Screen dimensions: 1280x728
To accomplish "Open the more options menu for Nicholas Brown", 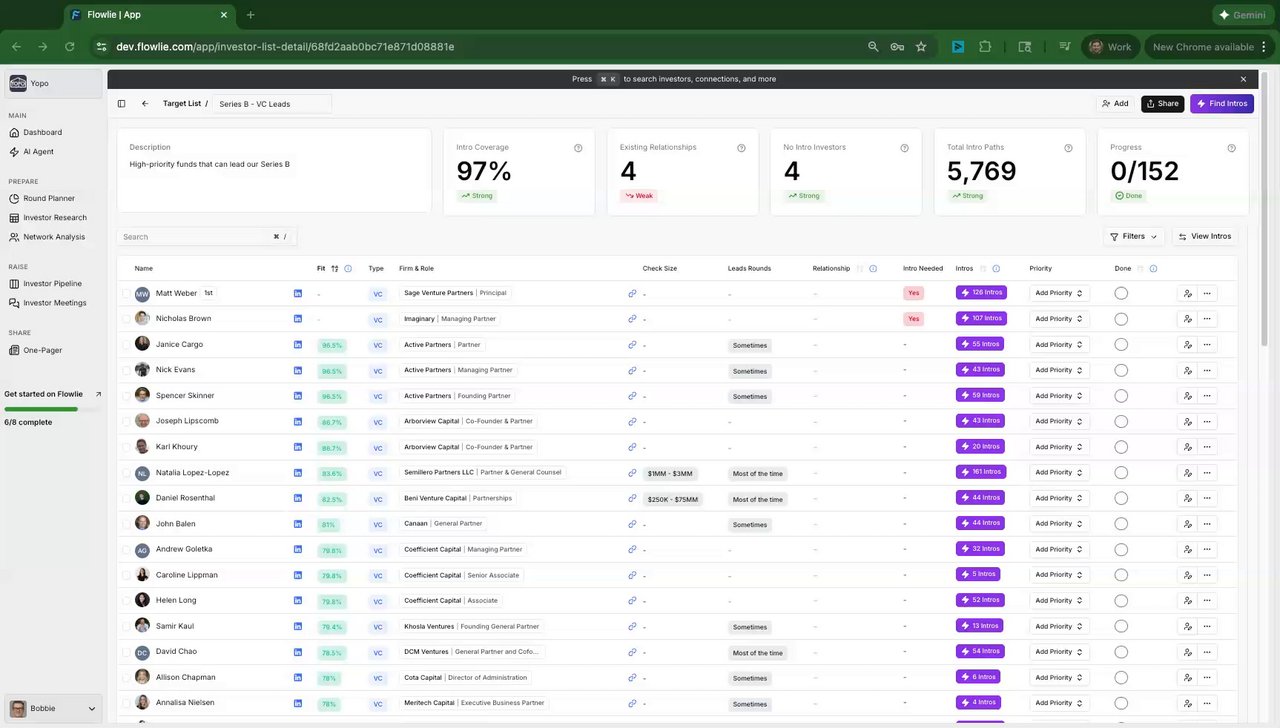I will point(1207,319).
